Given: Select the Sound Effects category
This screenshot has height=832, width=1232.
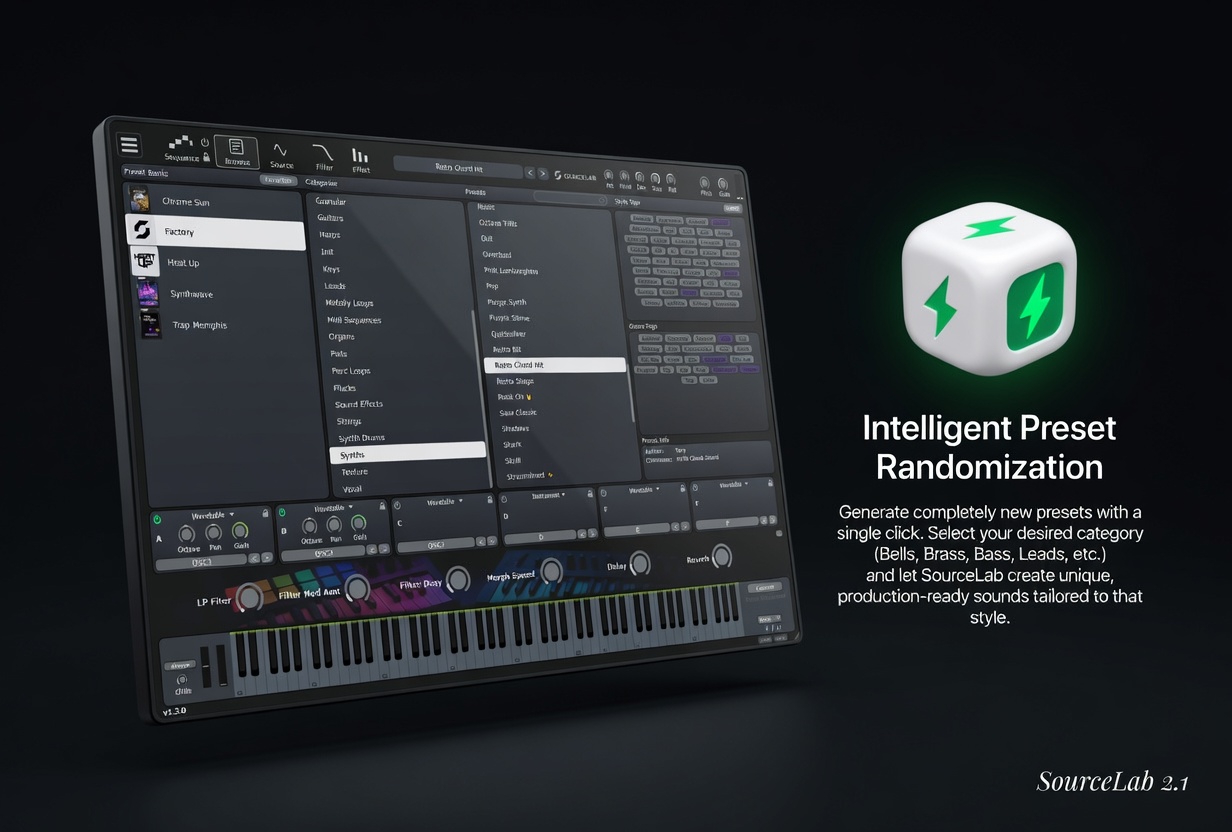Looking at the screenshot, I should 359,404.
